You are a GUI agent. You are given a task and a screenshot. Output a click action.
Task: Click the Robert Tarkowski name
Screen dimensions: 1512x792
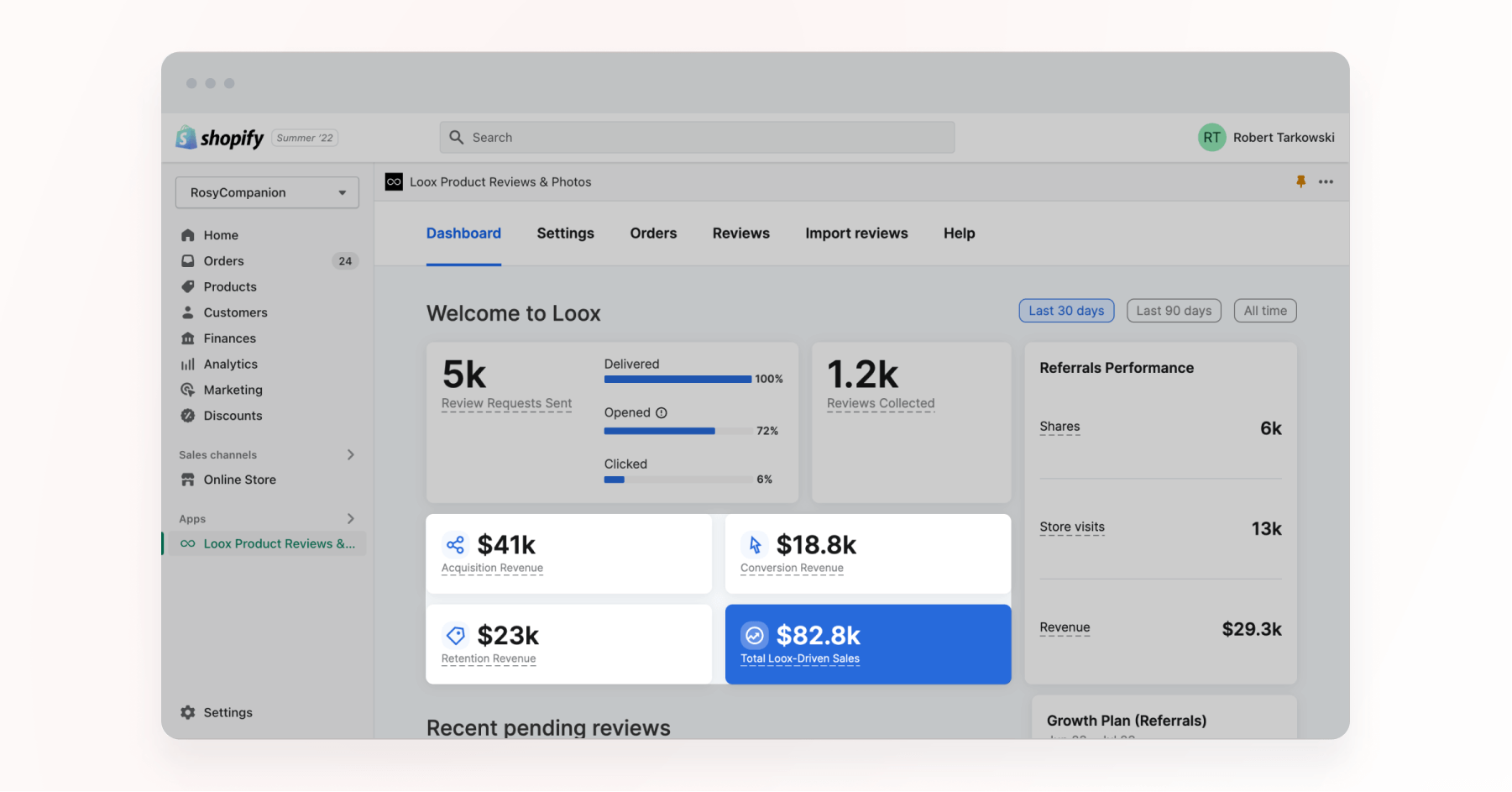(x=1284, y=138)
